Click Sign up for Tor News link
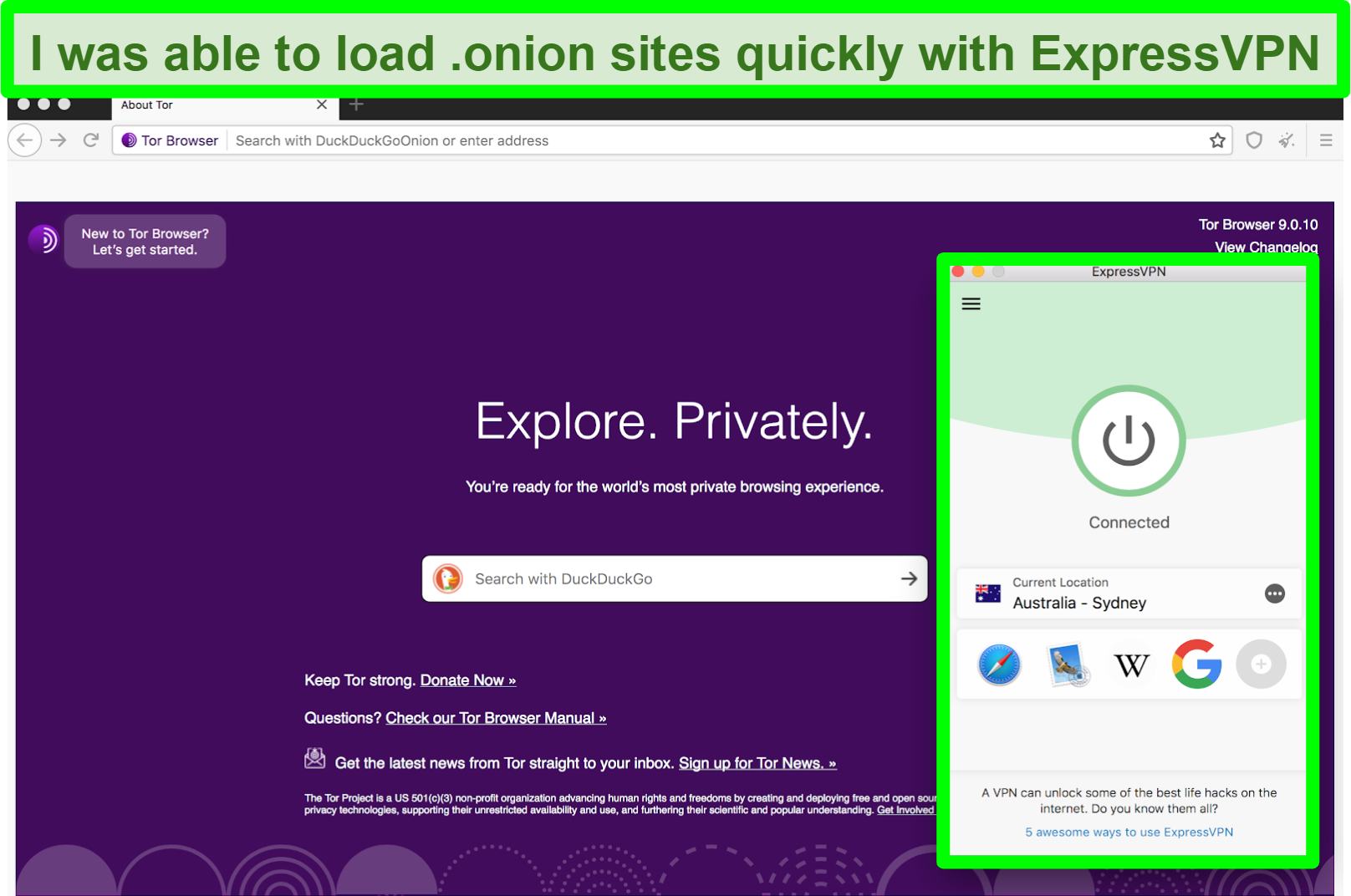 point(757,763)
